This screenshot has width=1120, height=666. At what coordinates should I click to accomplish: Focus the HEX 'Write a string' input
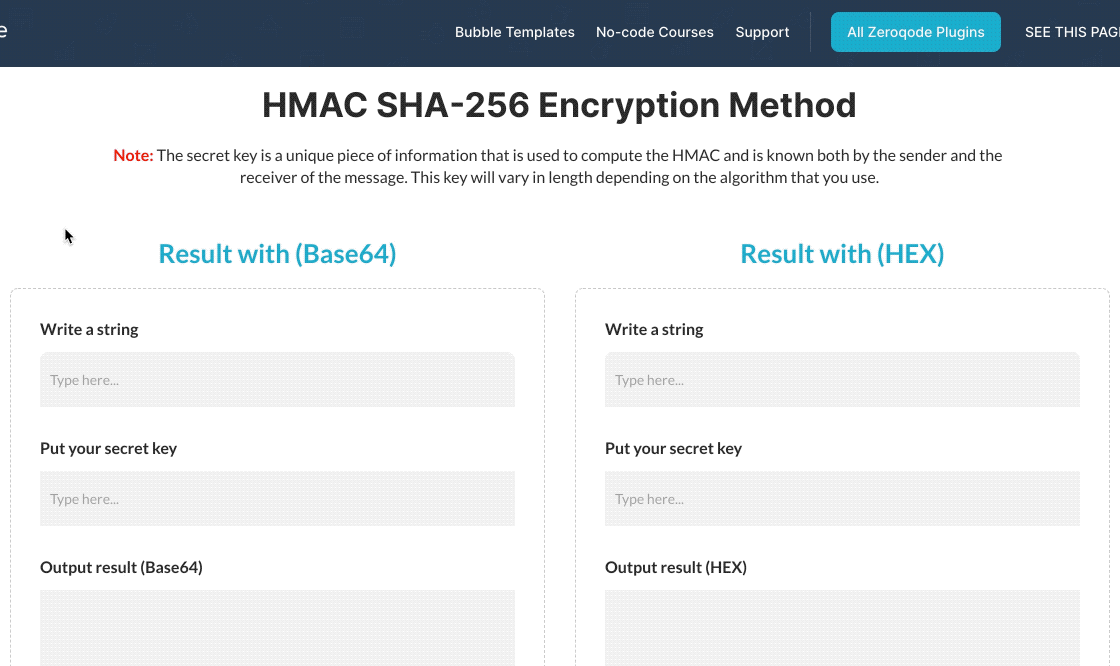tap(842, 380)
